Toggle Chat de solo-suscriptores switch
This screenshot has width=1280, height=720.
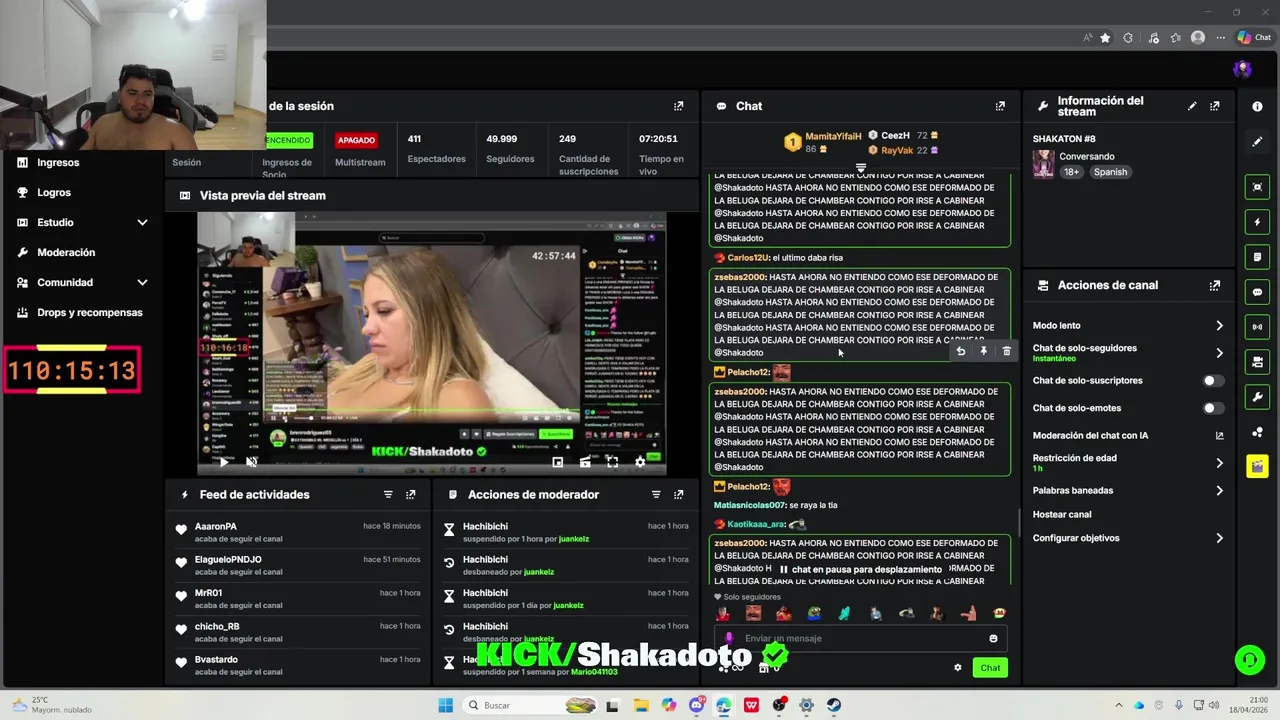[1213, 381]
